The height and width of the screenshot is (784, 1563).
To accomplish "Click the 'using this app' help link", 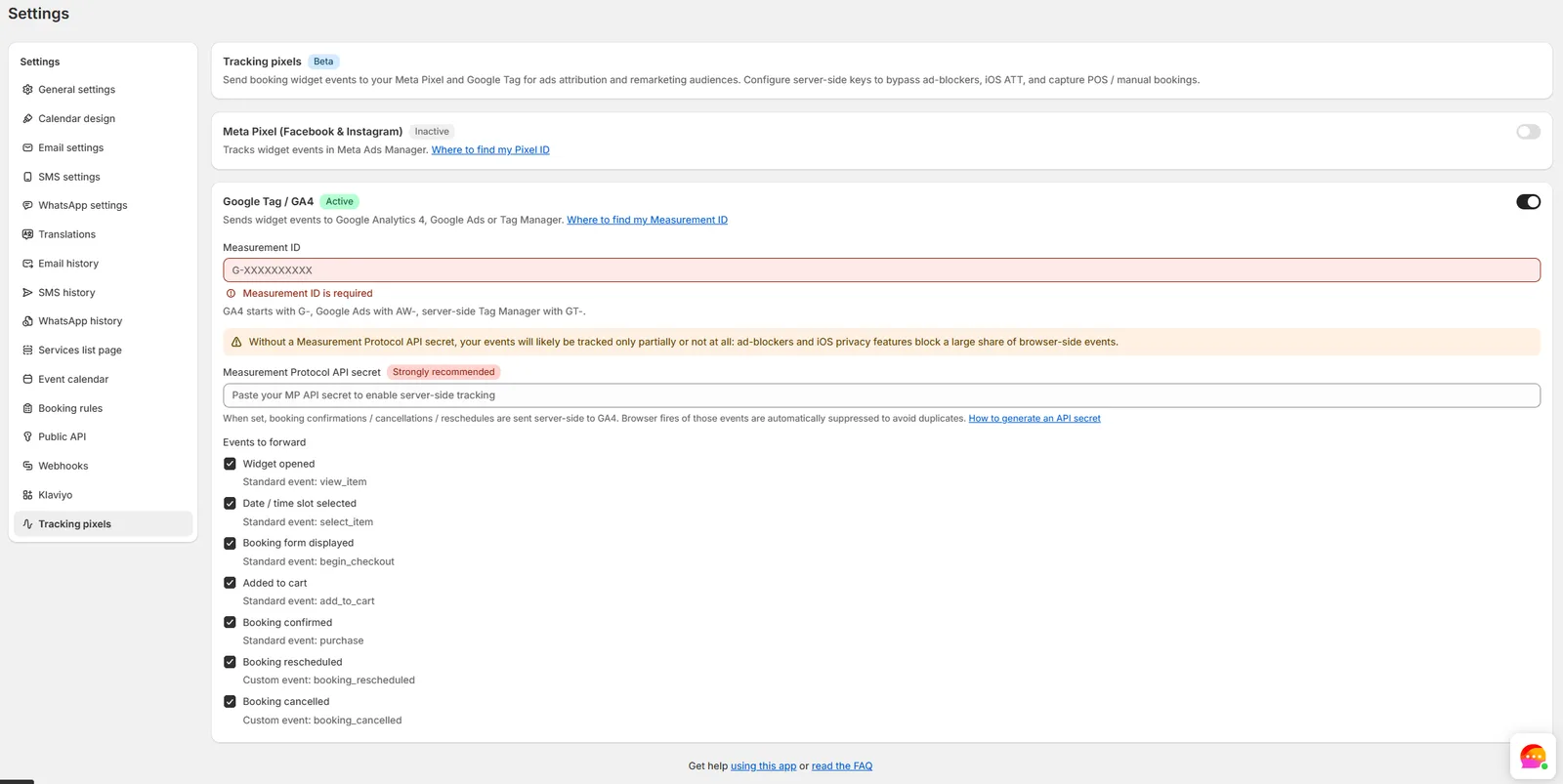I will pos(763,766).
